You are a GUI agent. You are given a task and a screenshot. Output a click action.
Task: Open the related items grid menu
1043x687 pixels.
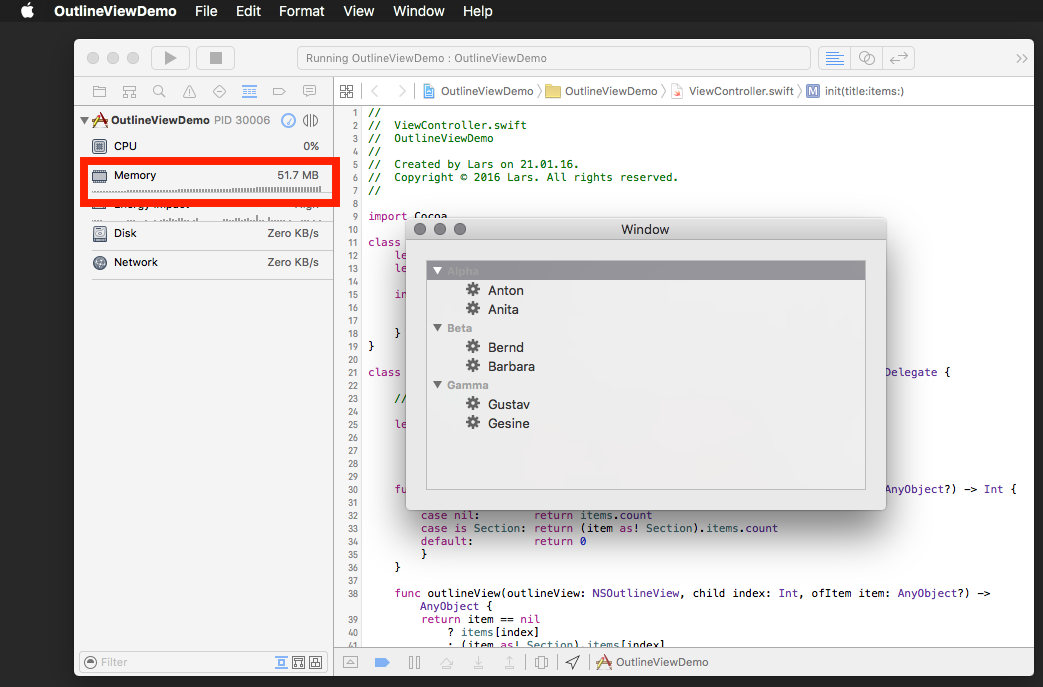[x=347, y=91]
